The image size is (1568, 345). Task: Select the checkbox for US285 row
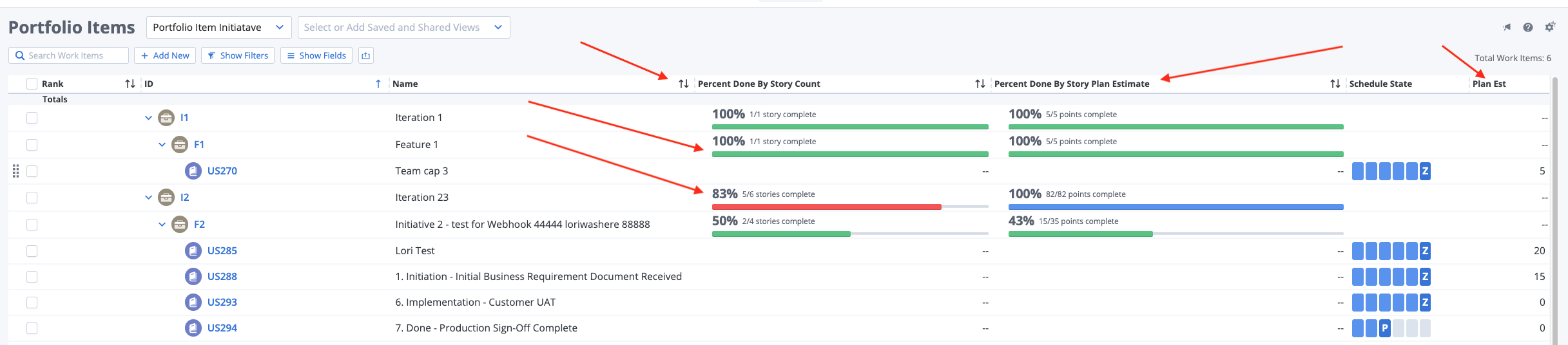pyautogui.click(x=32, y=251)
